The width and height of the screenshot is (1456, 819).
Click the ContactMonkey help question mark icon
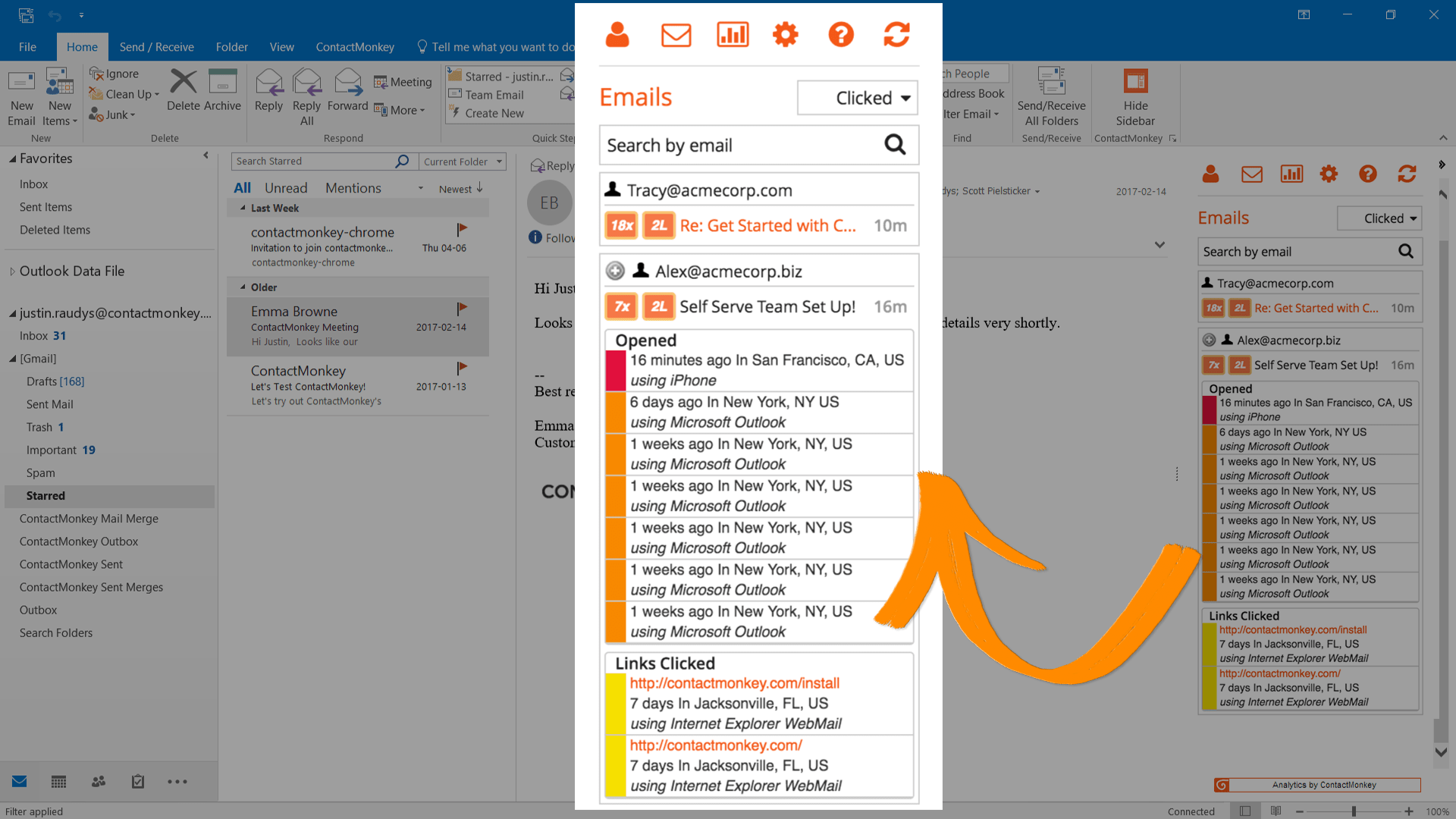pos(841,34)
